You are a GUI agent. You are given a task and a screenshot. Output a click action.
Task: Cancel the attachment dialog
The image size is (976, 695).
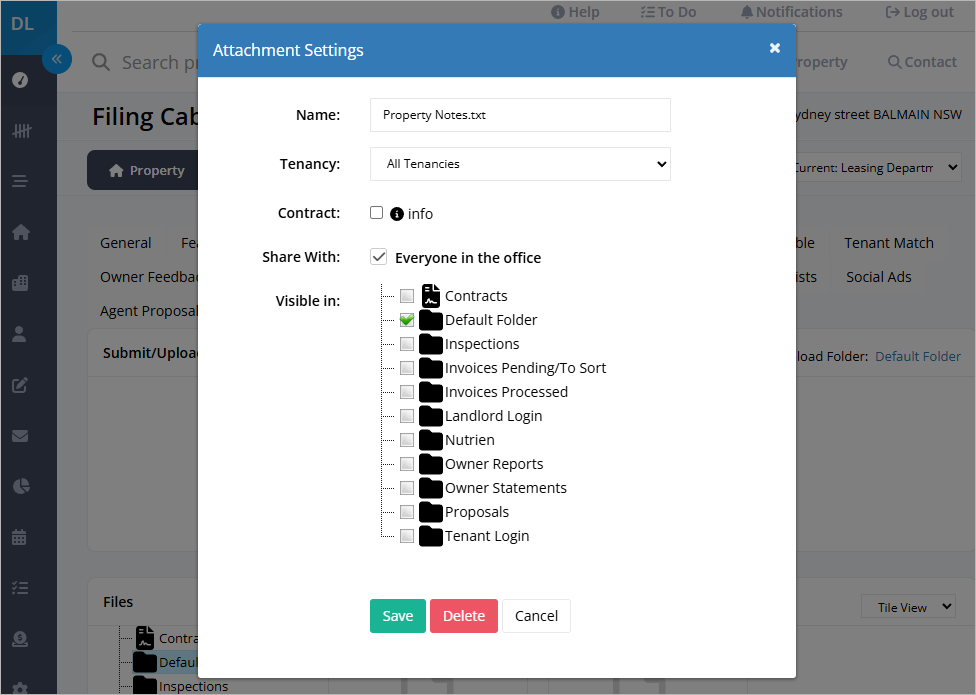tap(536, 616)
